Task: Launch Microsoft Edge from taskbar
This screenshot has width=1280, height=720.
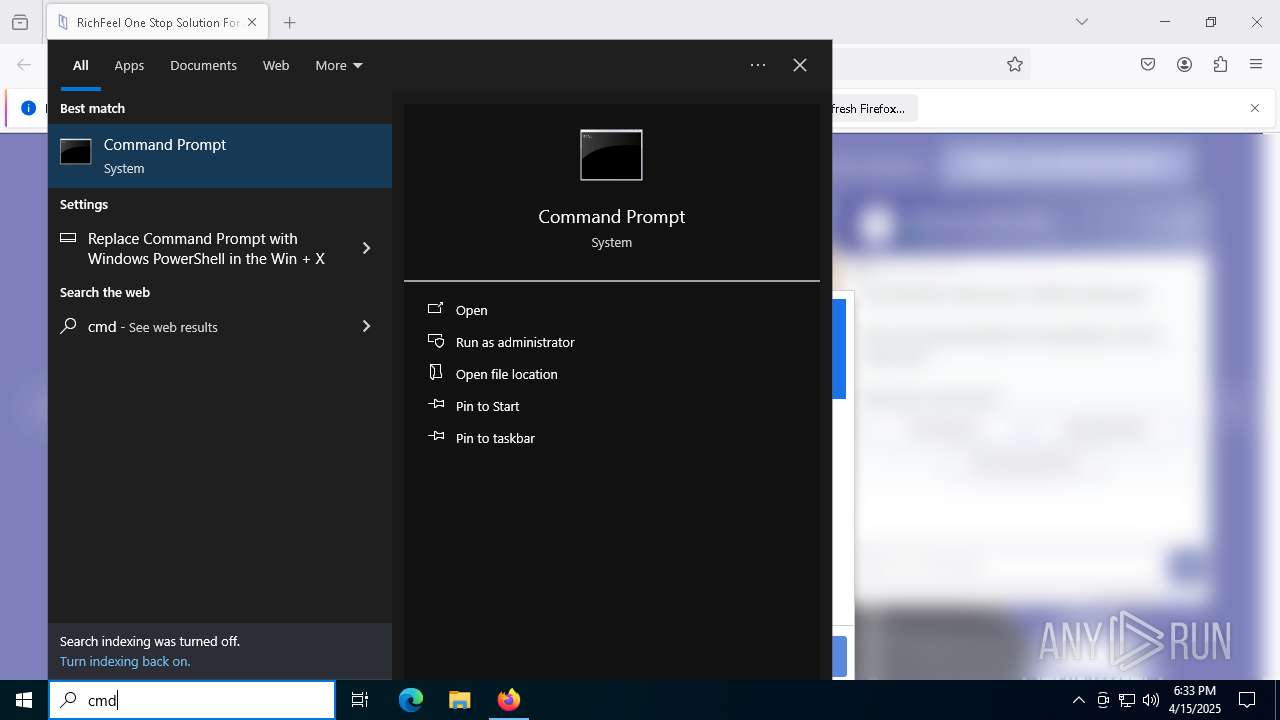Action: tap(411, 700)
